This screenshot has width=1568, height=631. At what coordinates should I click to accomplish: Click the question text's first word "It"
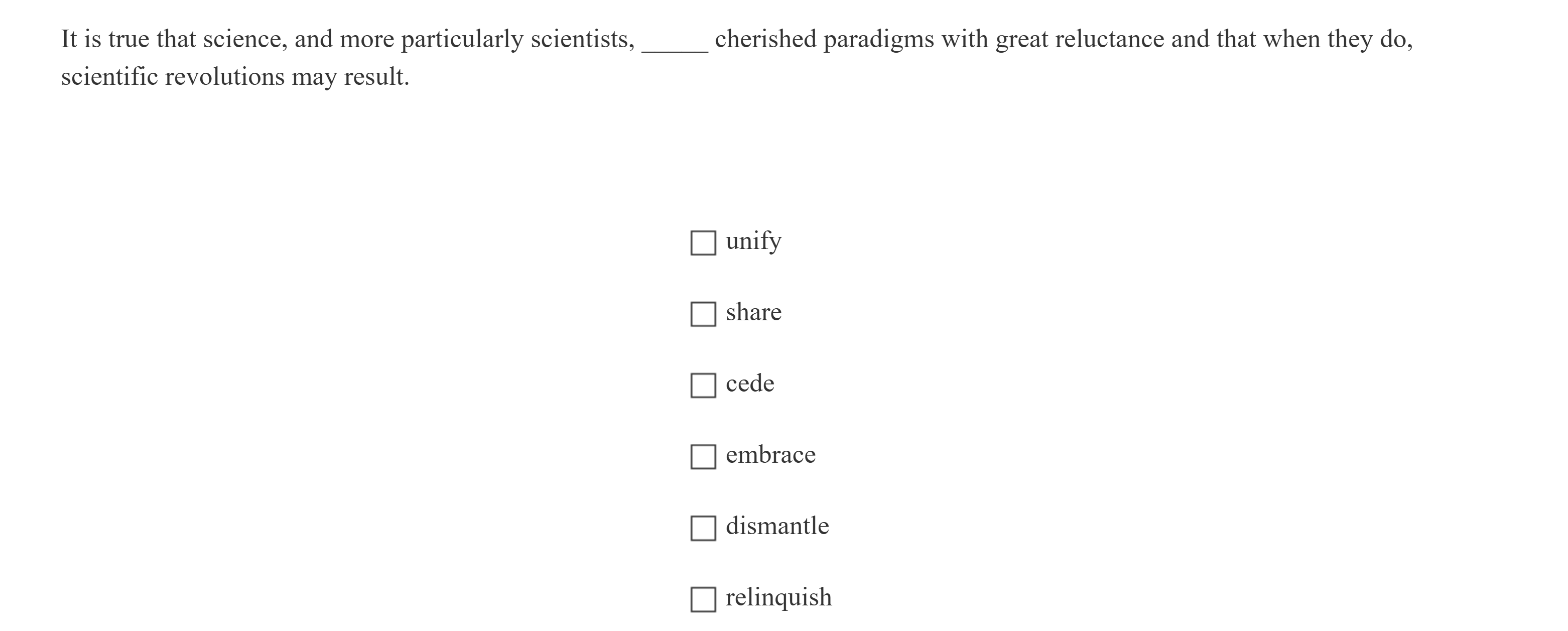tap(70, 38)
